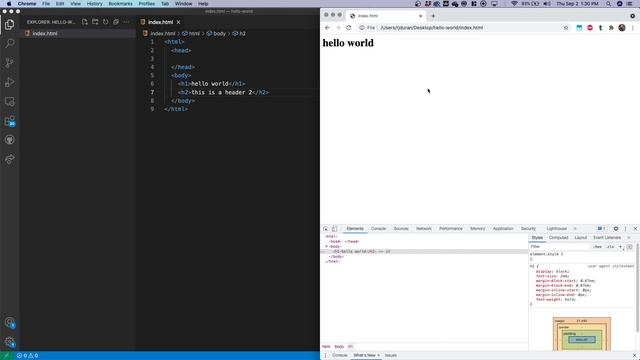Screen dimensions: 640x360
Task: Click body in DevTools breadcrumb bar
Action: pyautogui.click(x=339, y=347)
